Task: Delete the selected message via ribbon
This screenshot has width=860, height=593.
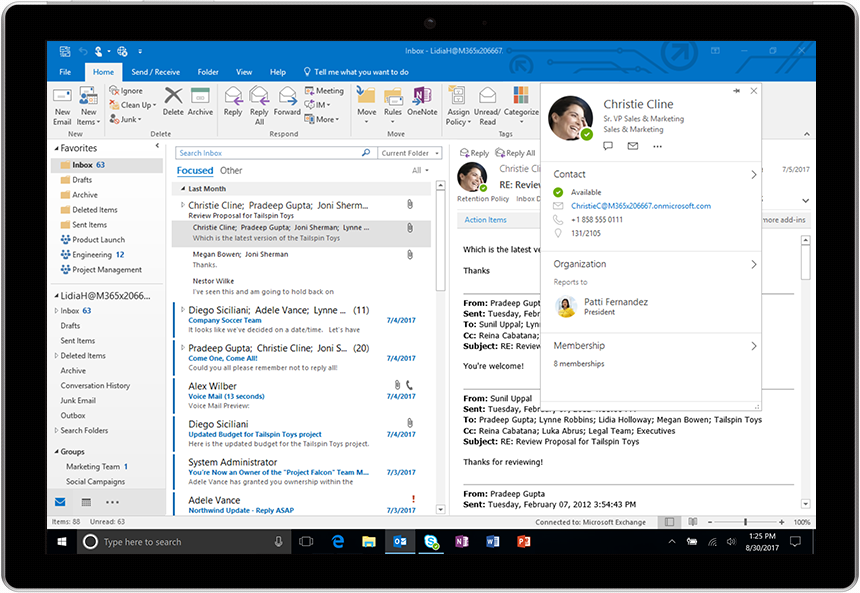Action: pos(173,101)
